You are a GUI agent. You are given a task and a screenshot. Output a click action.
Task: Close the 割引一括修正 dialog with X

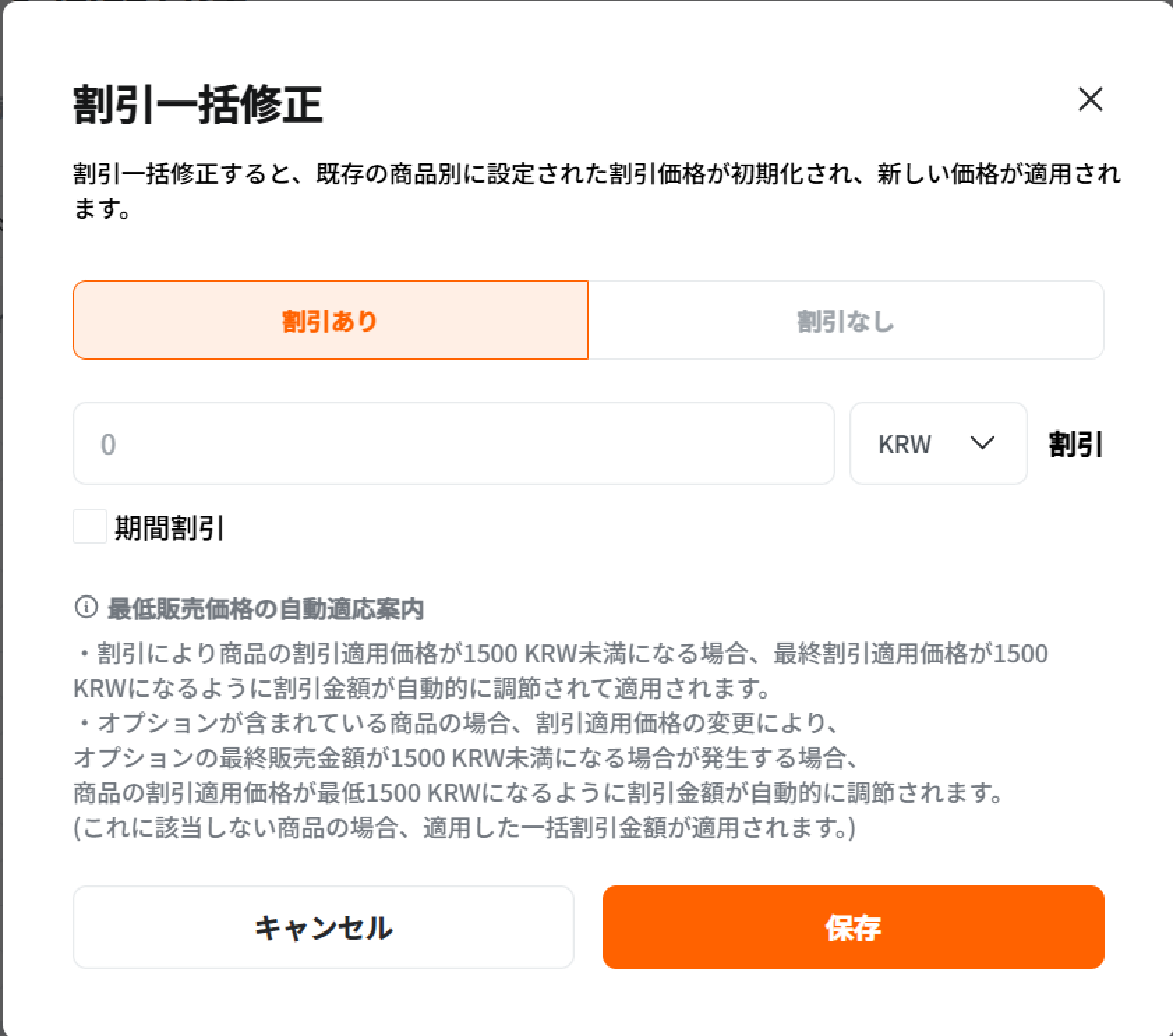pos(1090,100)
